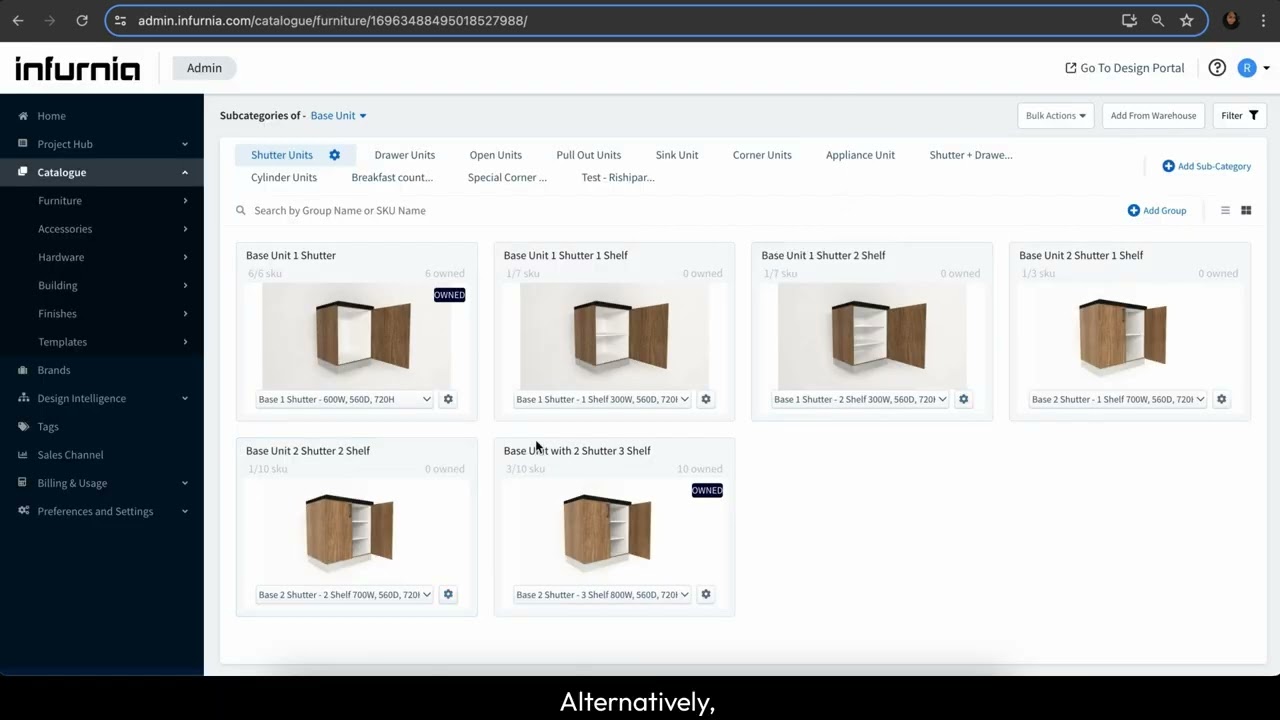Click the Tags sidebar icon
This screenshot has width=1280, height=720.
(x=23, y=426)
